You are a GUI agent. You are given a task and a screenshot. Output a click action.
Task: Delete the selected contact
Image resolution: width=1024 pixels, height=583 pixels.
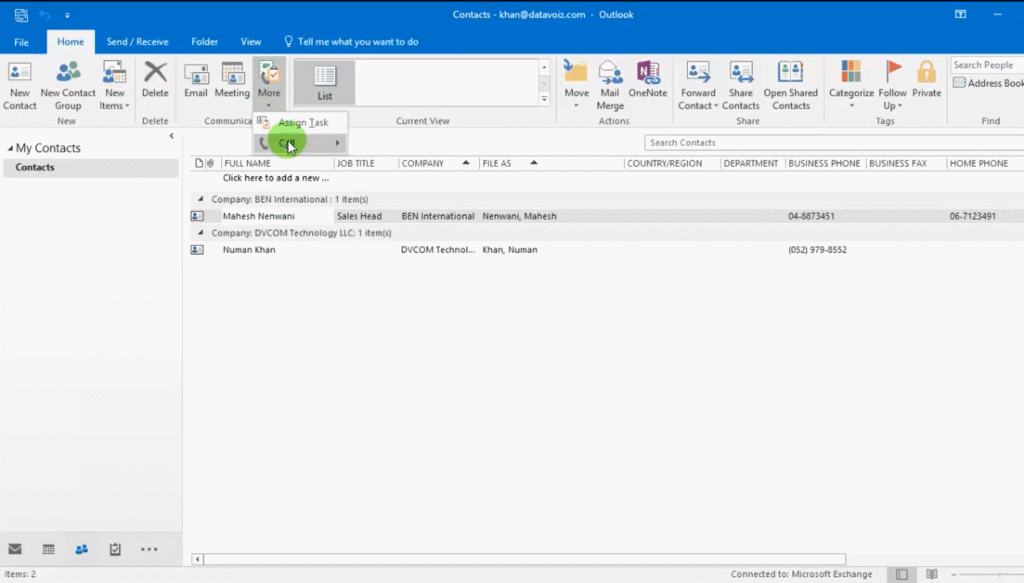click(x=155, y=80)
